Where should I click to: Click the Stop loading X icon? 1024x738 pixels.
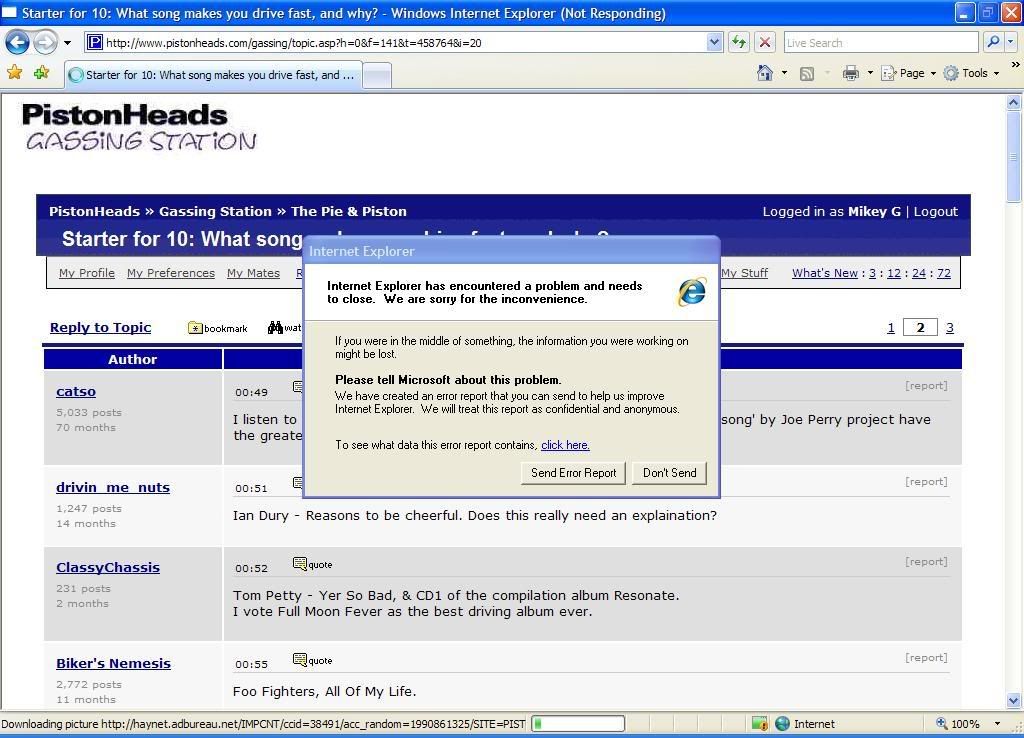point(765,43)
